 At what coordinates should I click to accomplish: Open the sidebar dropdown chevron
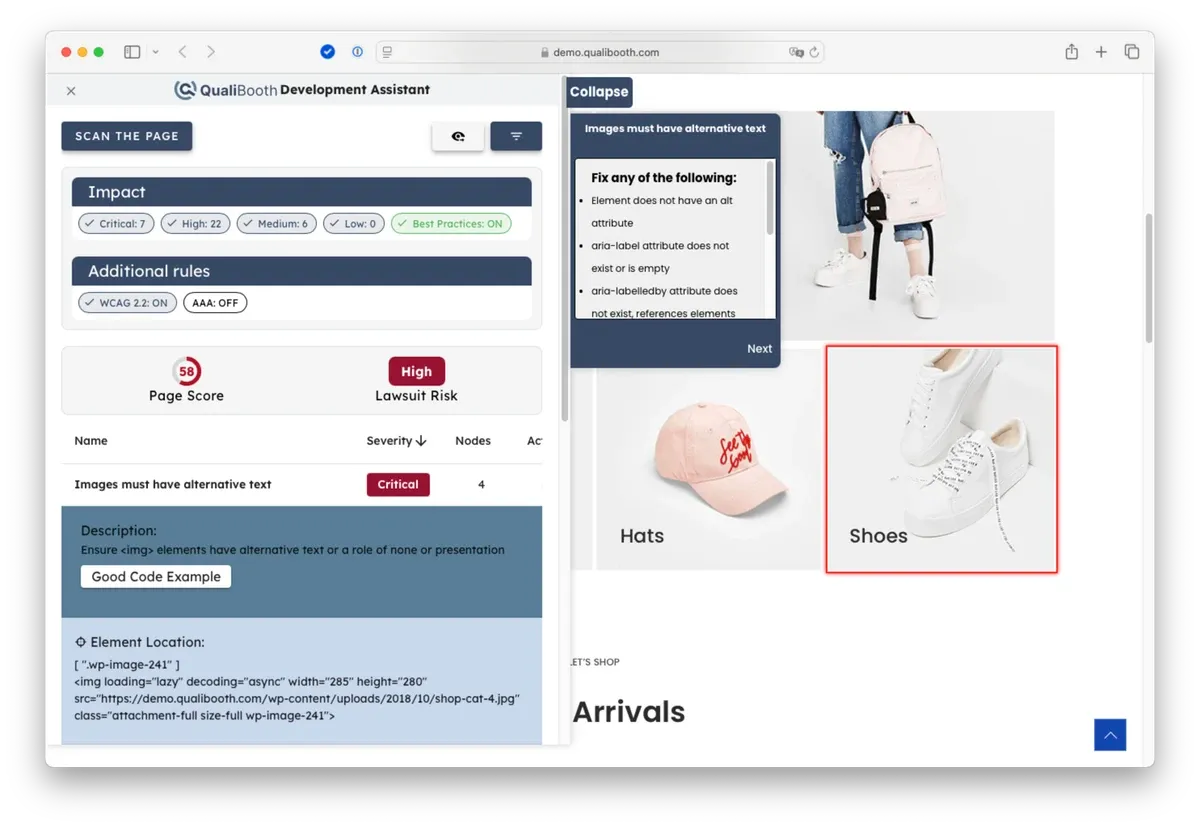155,52
